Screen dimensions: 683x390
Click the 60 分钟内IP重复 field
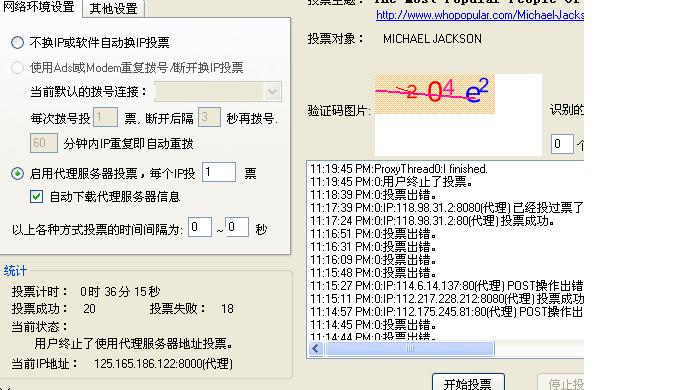tap(44, 143)
